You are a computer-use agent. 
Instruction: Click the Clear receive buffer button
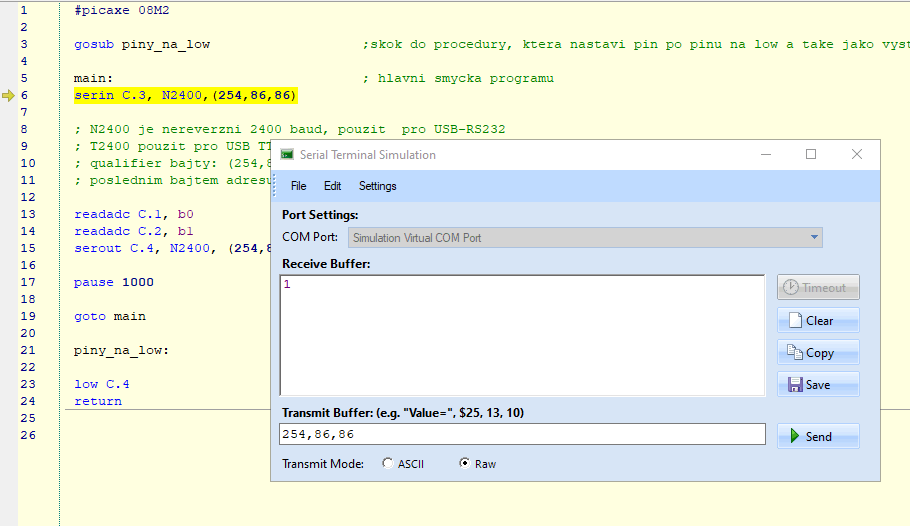point(818,321)
